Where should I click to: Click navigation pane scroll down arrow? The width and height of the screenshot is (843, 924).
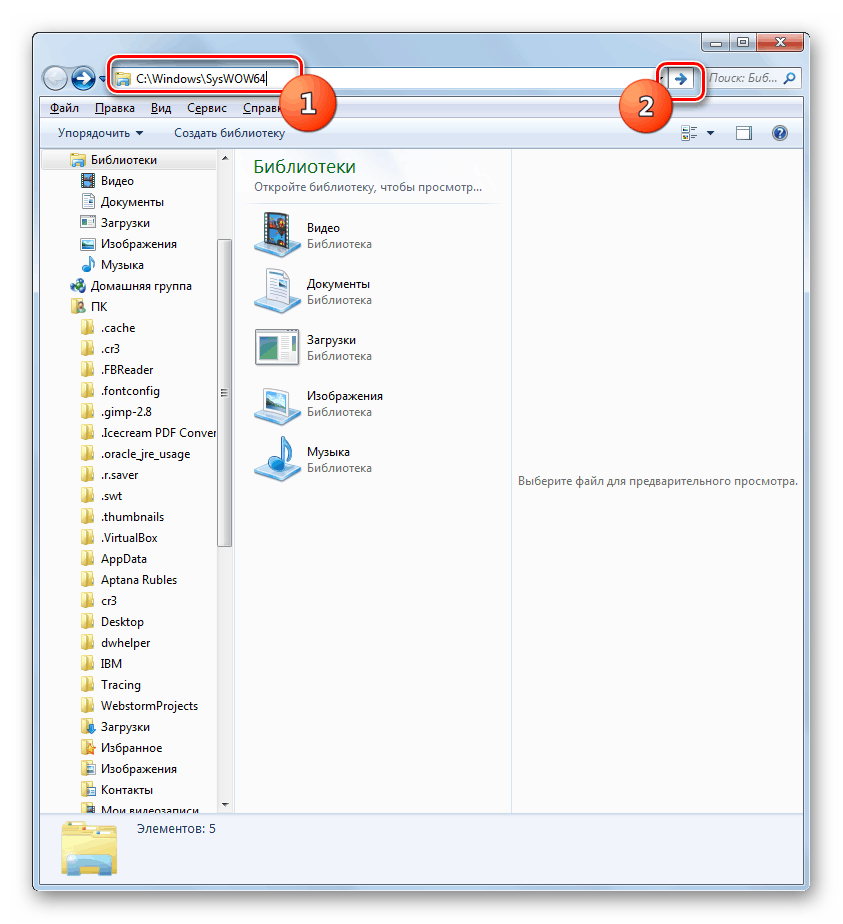[x=224, y=804]
